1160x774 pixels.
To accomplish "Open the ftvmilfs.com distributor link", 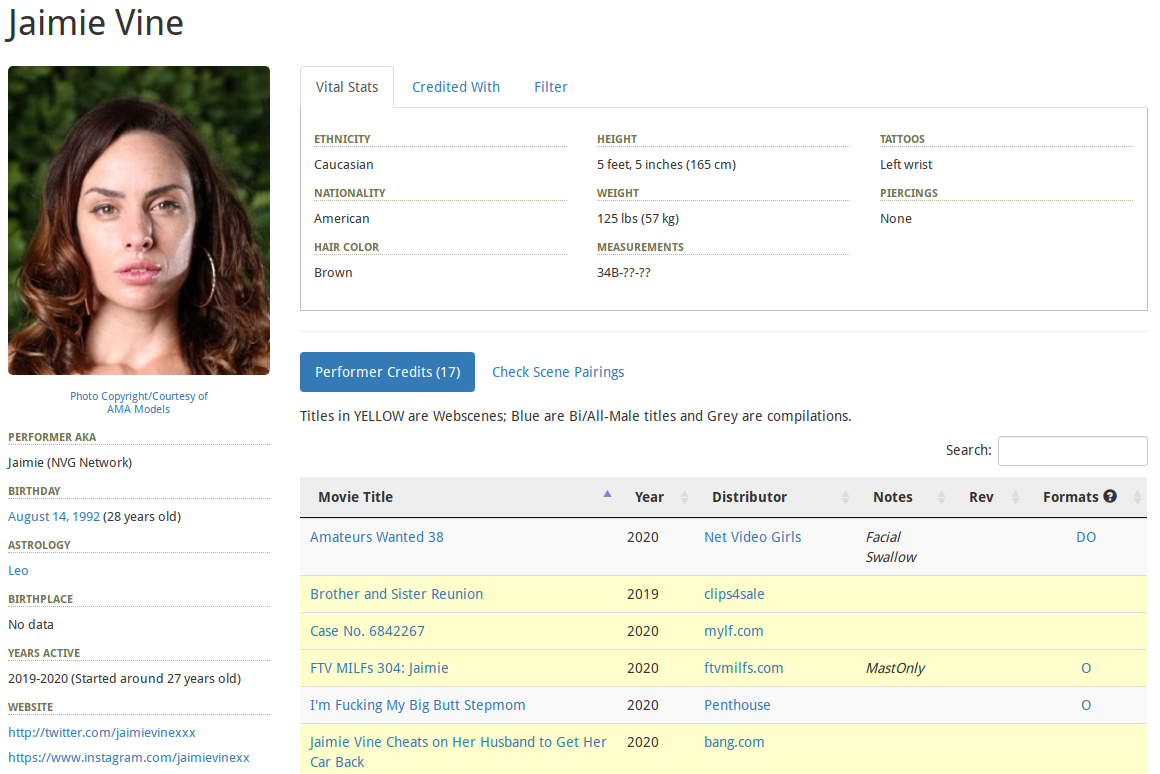I will click(743, 668).
